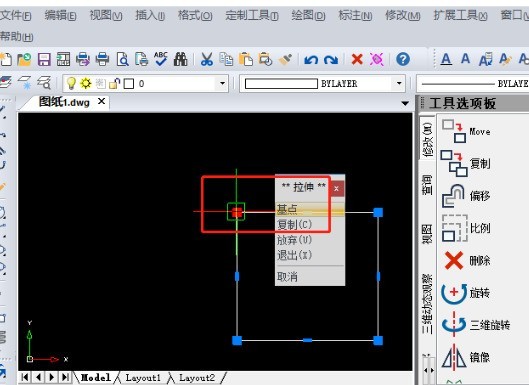Close the 拉伸 popup with red X

(336, 189)
